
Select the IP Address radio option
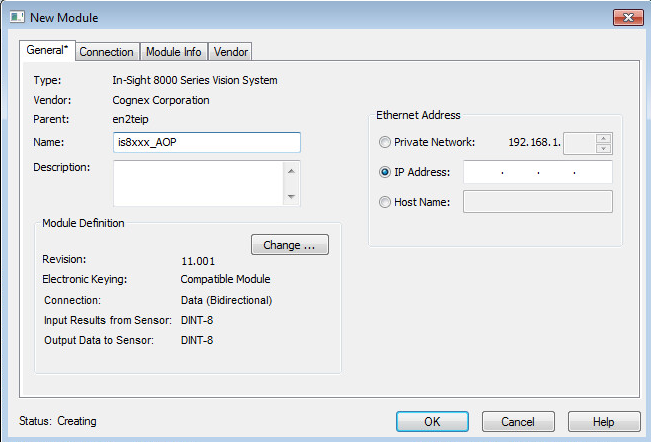pyautogui.click(x=385, y=172)
